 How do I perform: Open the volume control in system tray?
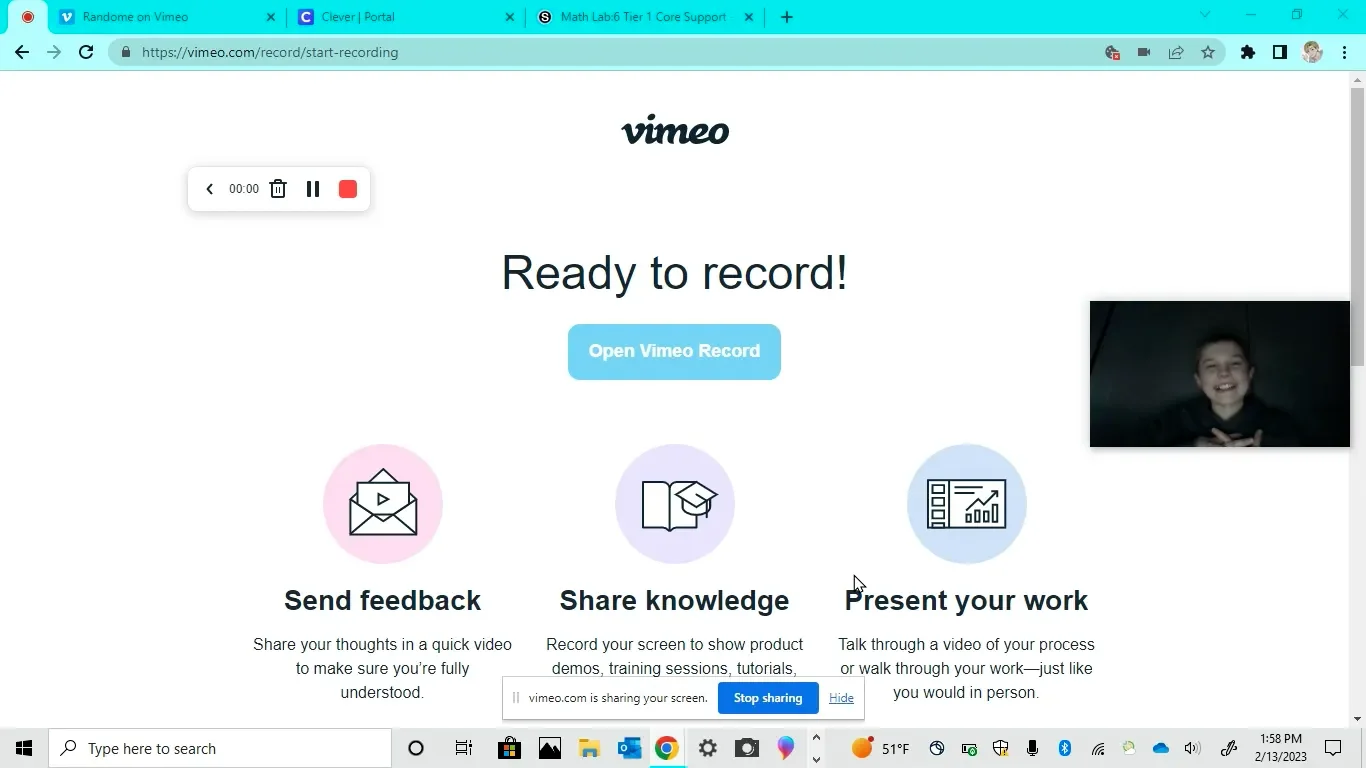click(x=1192, y=748)
